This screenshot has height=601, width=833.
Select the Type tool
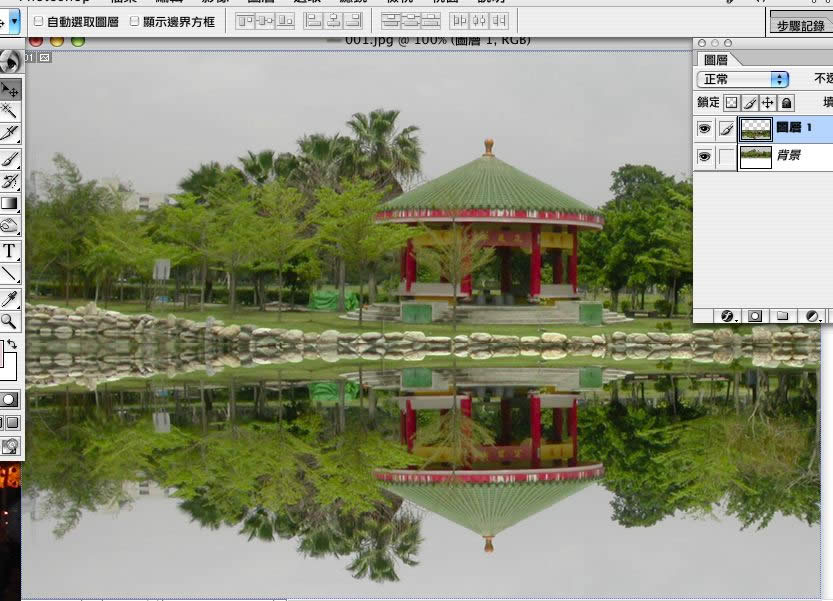[10, 251]
